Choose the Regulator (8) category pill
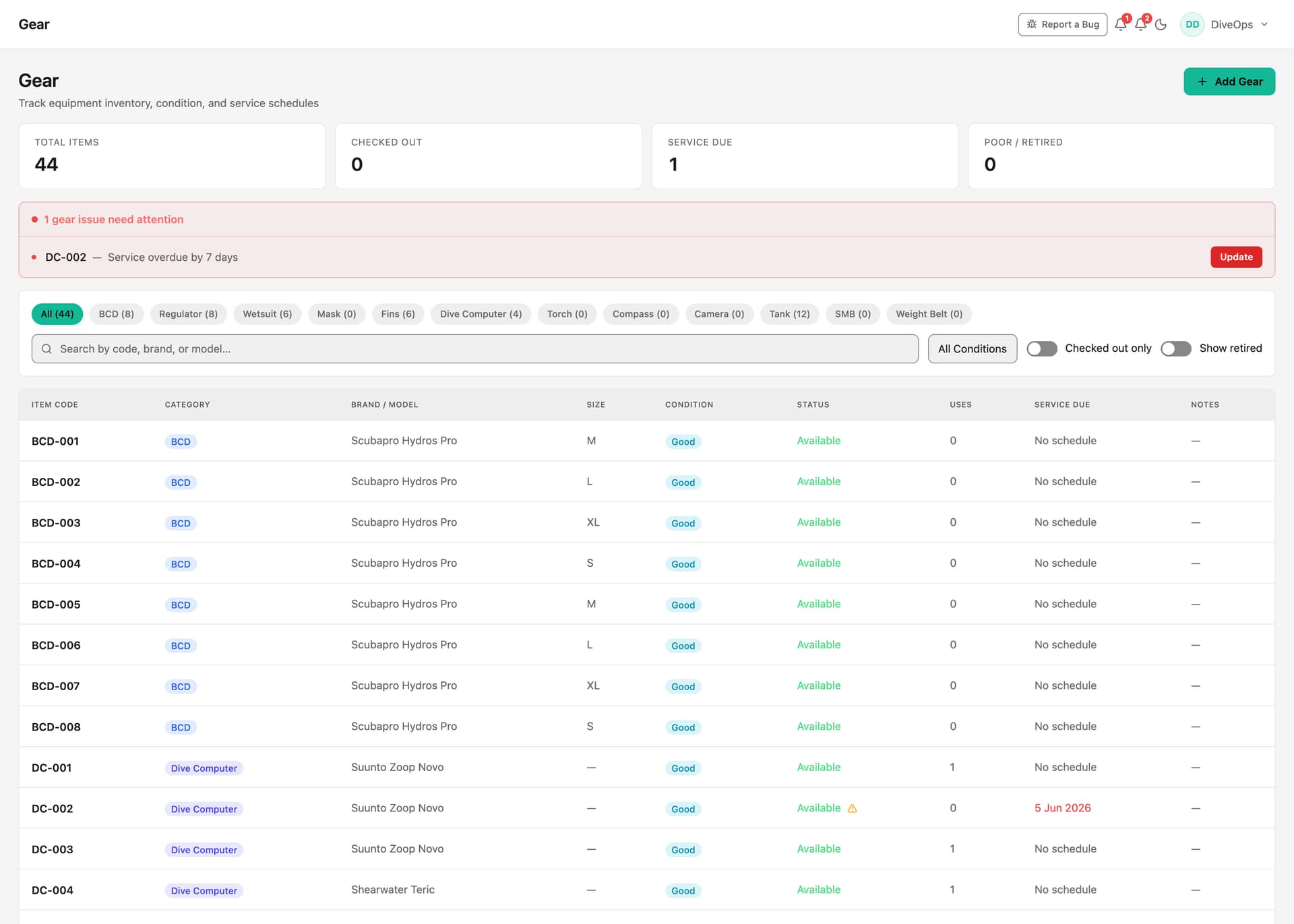The image size is (1294, 924). pyautogui.click(x=188, y=314)
